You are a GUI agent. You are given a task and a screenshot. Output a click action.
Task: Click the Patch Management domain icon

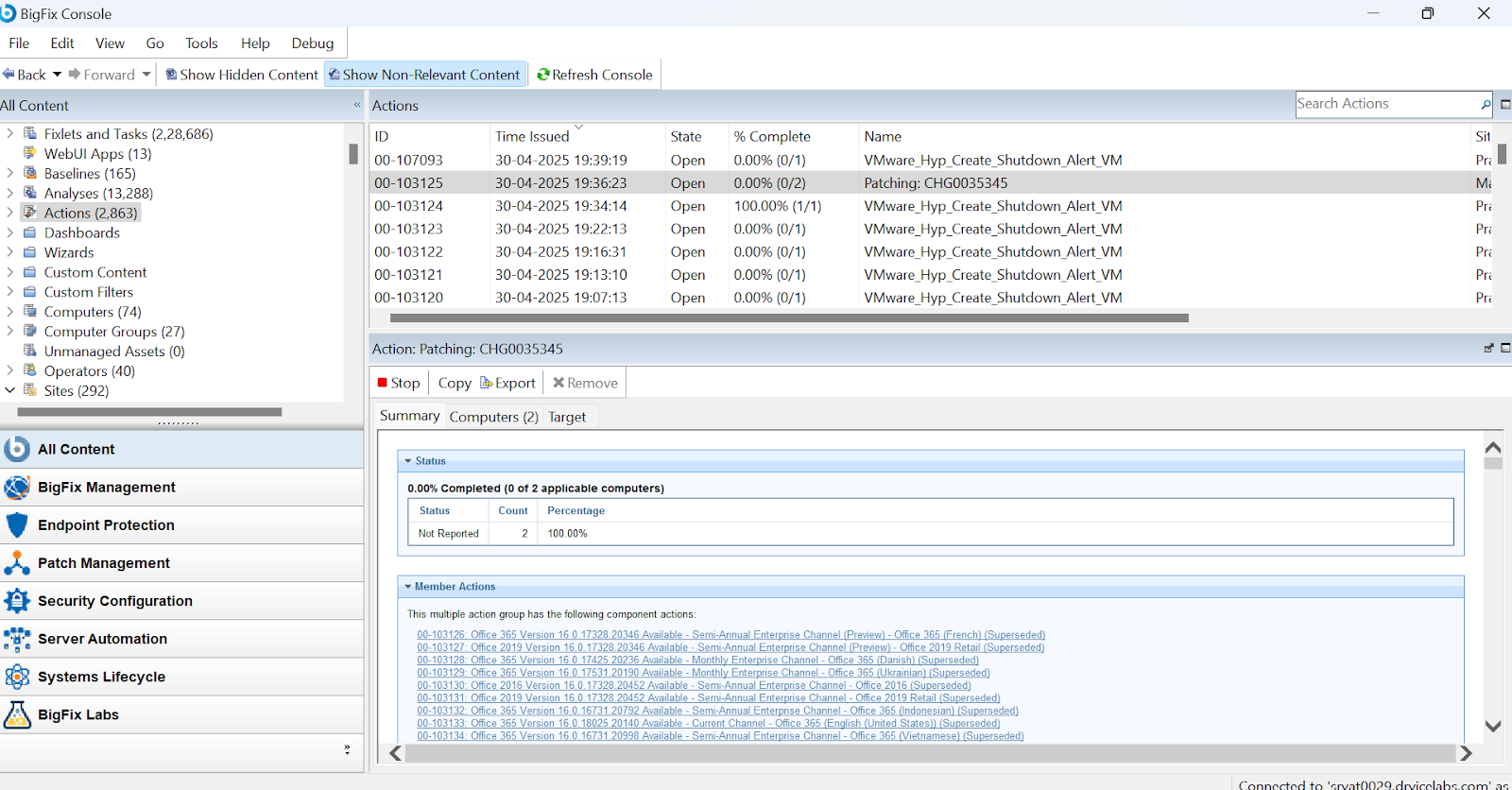(x=17, y=563)
